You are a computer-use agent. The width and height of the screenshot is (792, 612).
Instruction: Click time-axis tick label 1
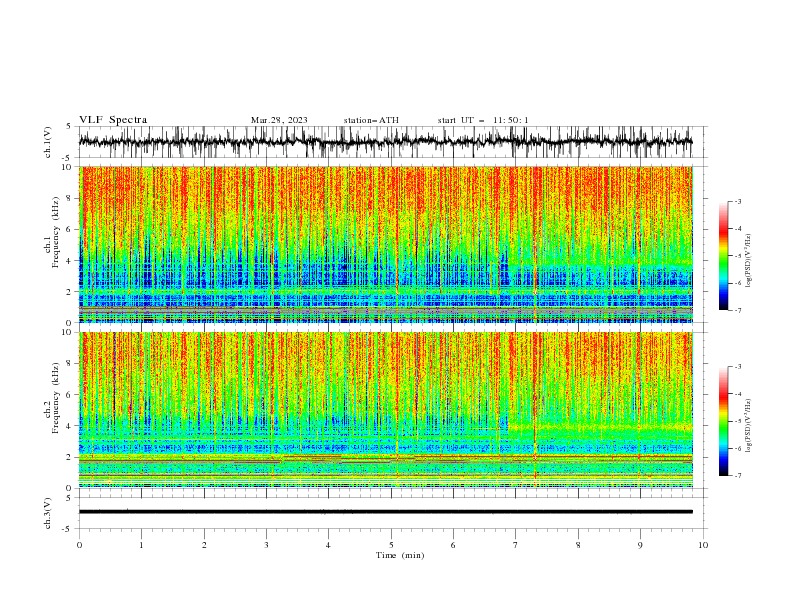(141, 545)
